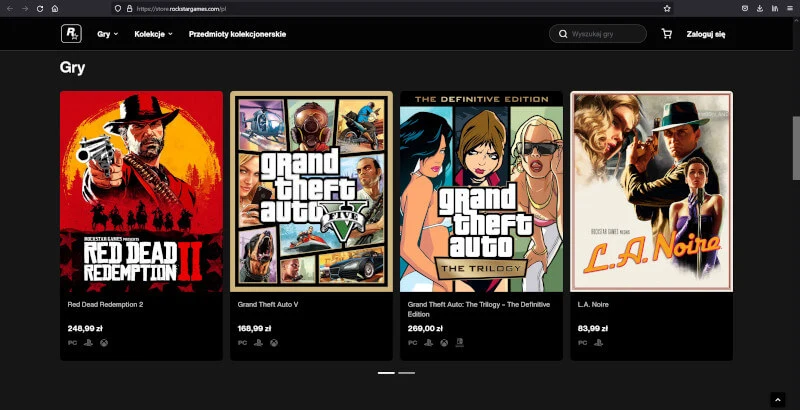Open L.A. Noire cover art
The height and width of the screenshot is (410, 800).
click(x=652, y=191)
